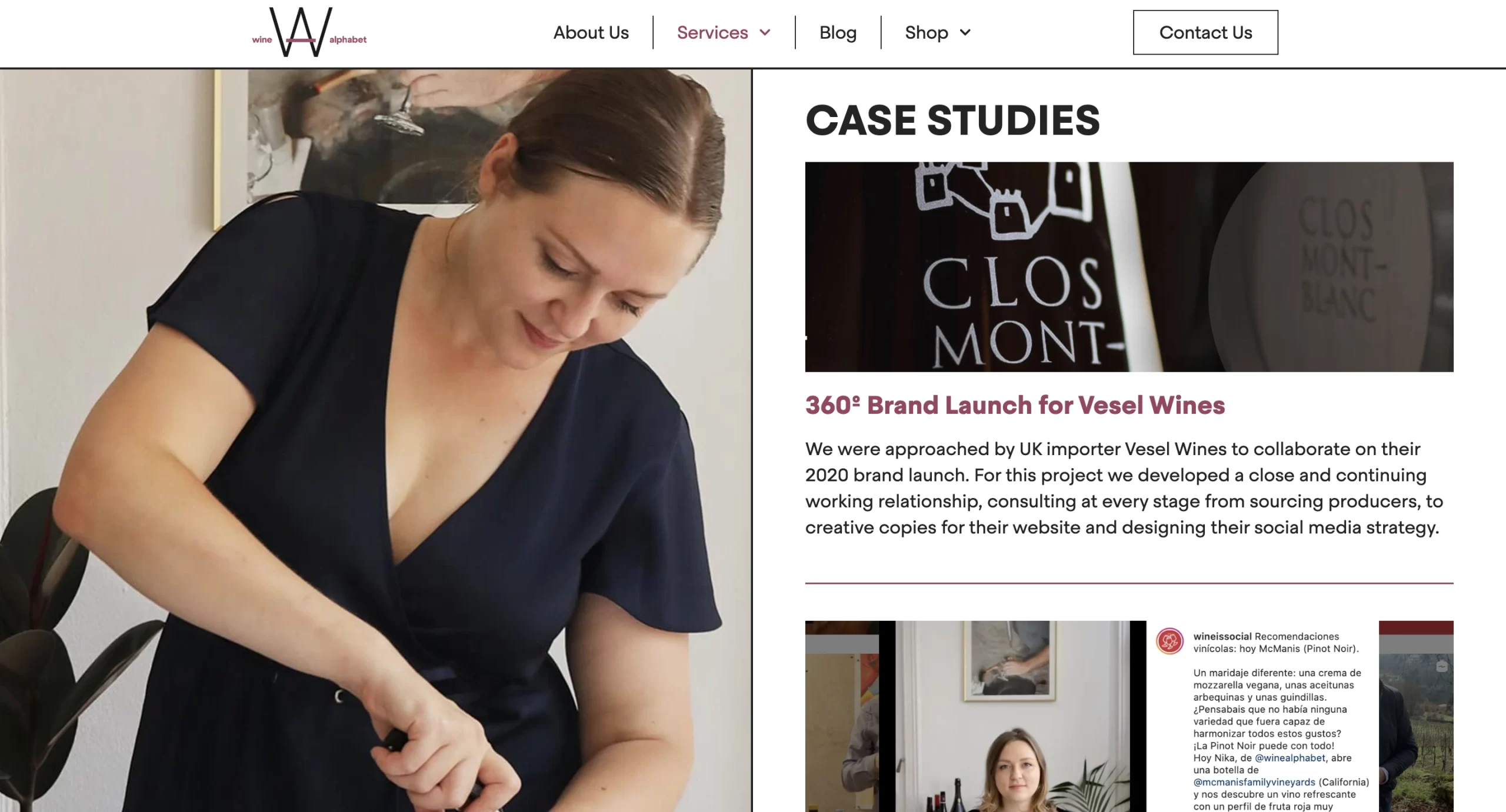1506x812 pixels.
Task: Click the wineissocial profile avatar icon
Action: coord(1170,641)
